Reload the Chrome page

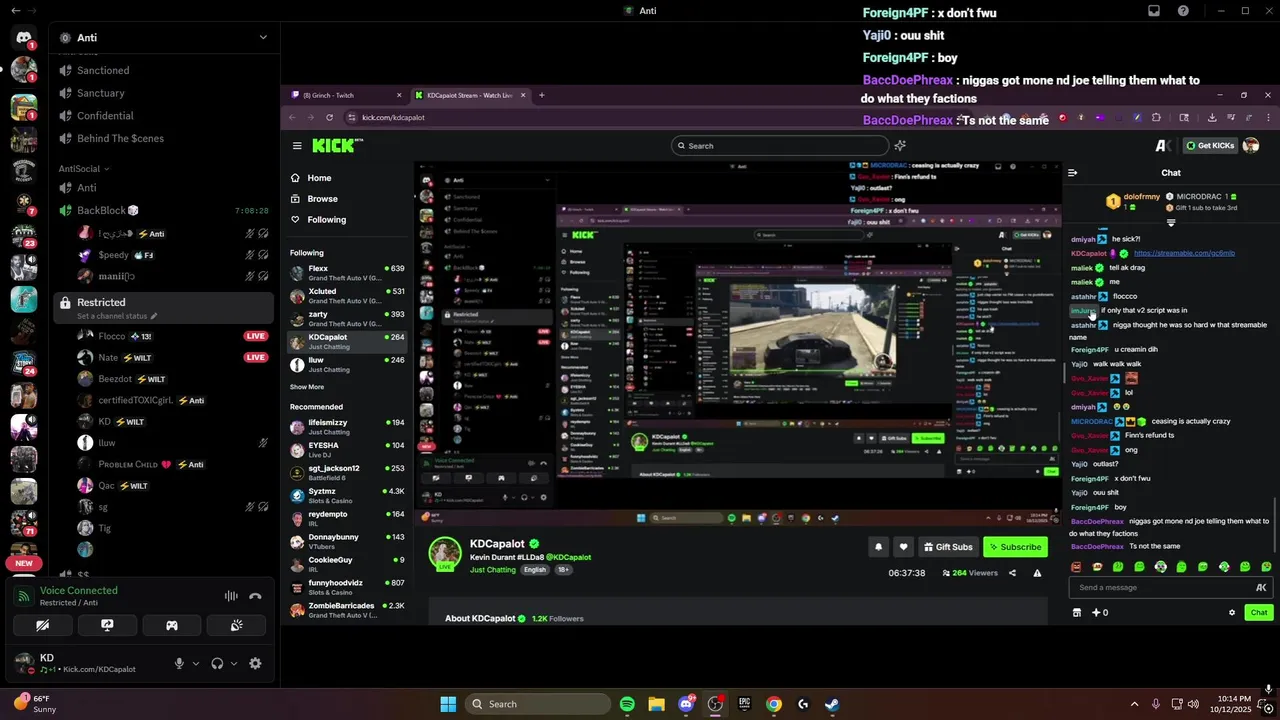point(329,117)
